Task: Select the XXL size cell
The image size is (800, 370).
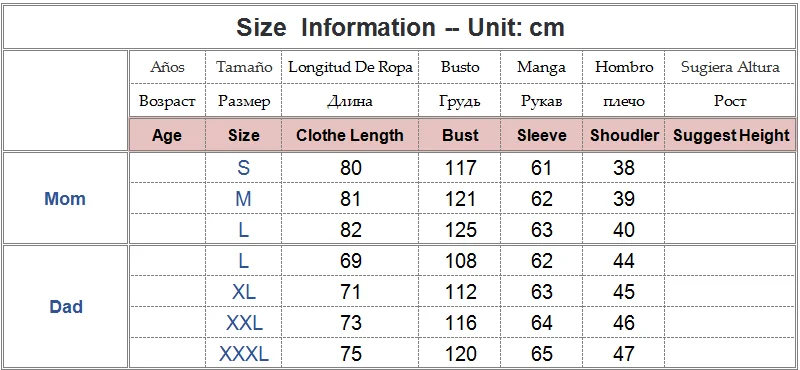Action: tap(244, 323)
